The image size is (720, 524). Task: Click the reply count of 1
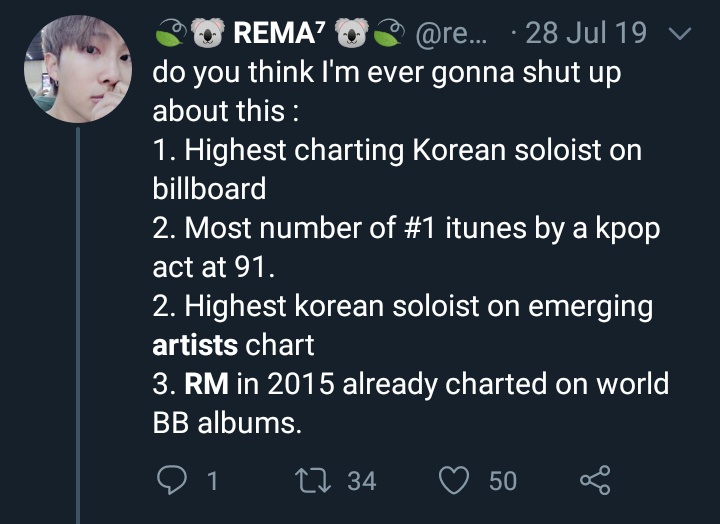tap(211, 482)
